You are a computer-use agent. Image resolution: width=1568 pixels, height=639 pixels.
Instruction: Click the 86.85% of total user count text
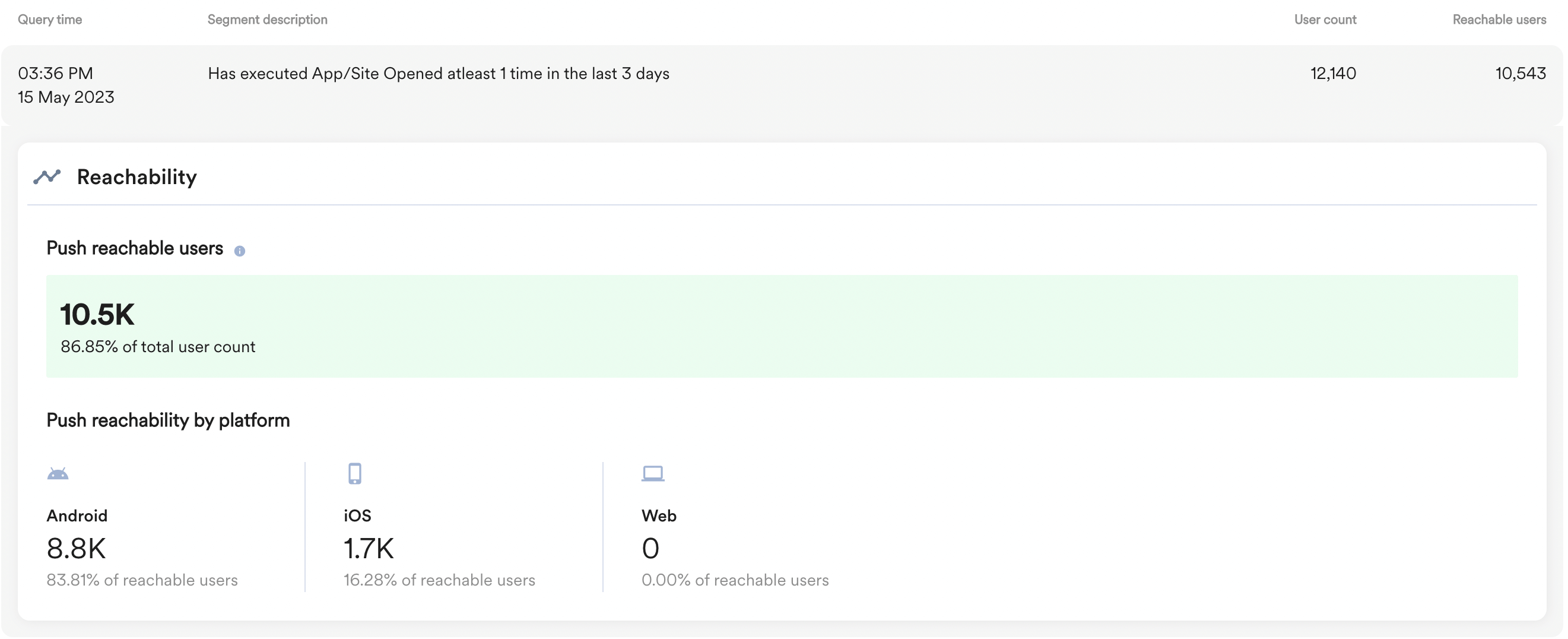click(x=158, y=347)
